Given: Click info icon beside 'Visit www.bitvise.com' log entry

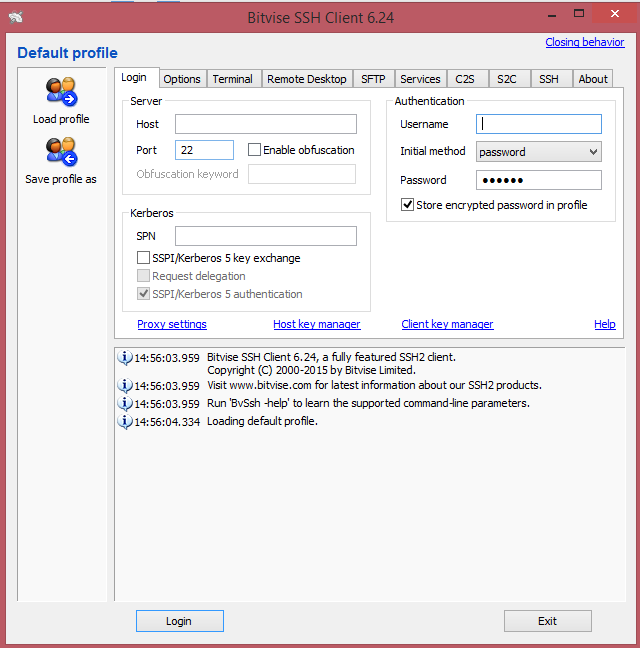Looking at the screenshot, I should point(125,386).
